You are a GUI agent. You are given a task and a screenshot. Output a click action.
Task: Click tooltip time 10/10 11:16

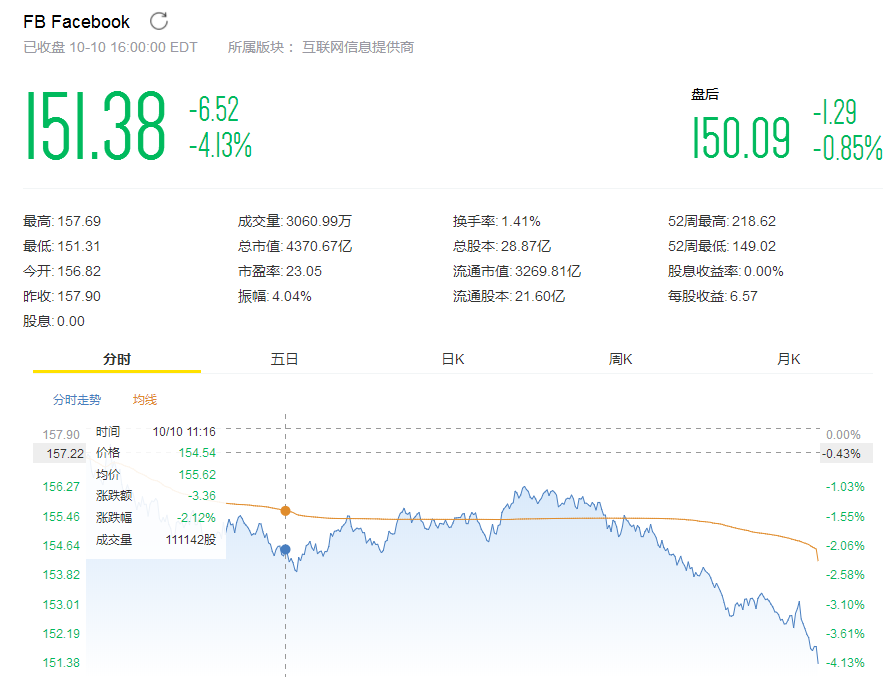pyautogui.click(x=184, y=432)
